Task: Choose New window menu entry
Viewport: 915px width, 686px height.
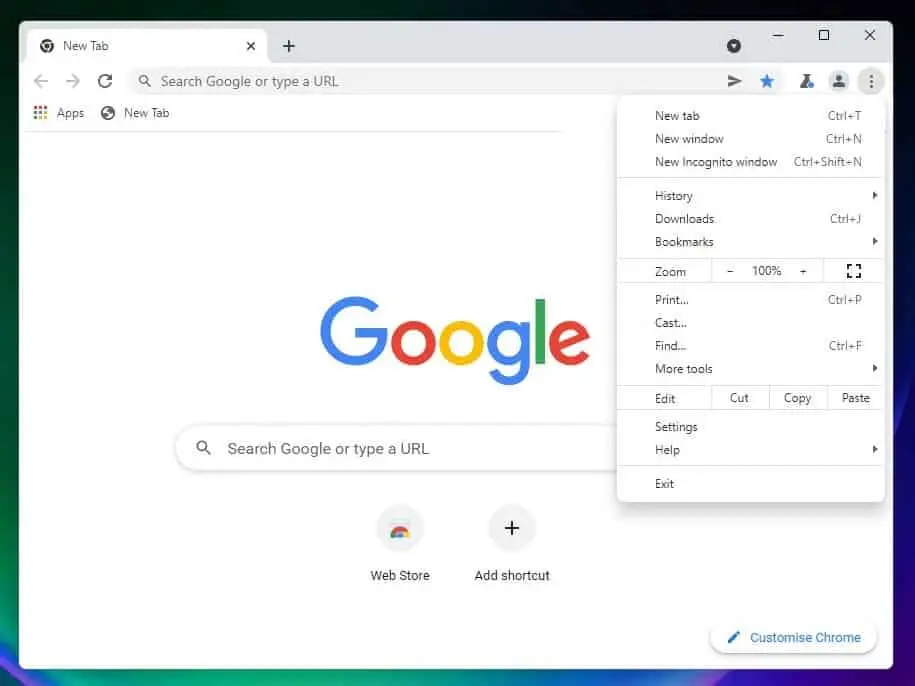Action: tap(750, 139)
